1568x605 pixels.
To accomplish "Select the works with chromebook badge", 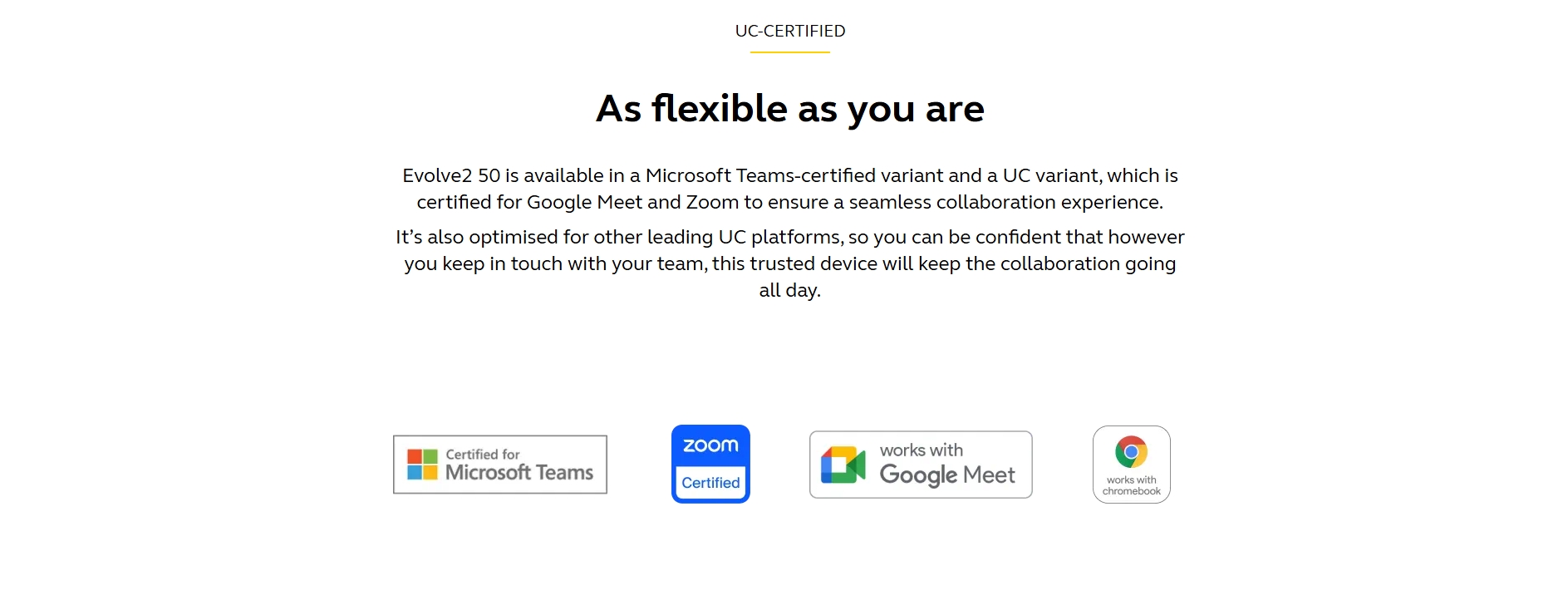I will click(1131, 465).
